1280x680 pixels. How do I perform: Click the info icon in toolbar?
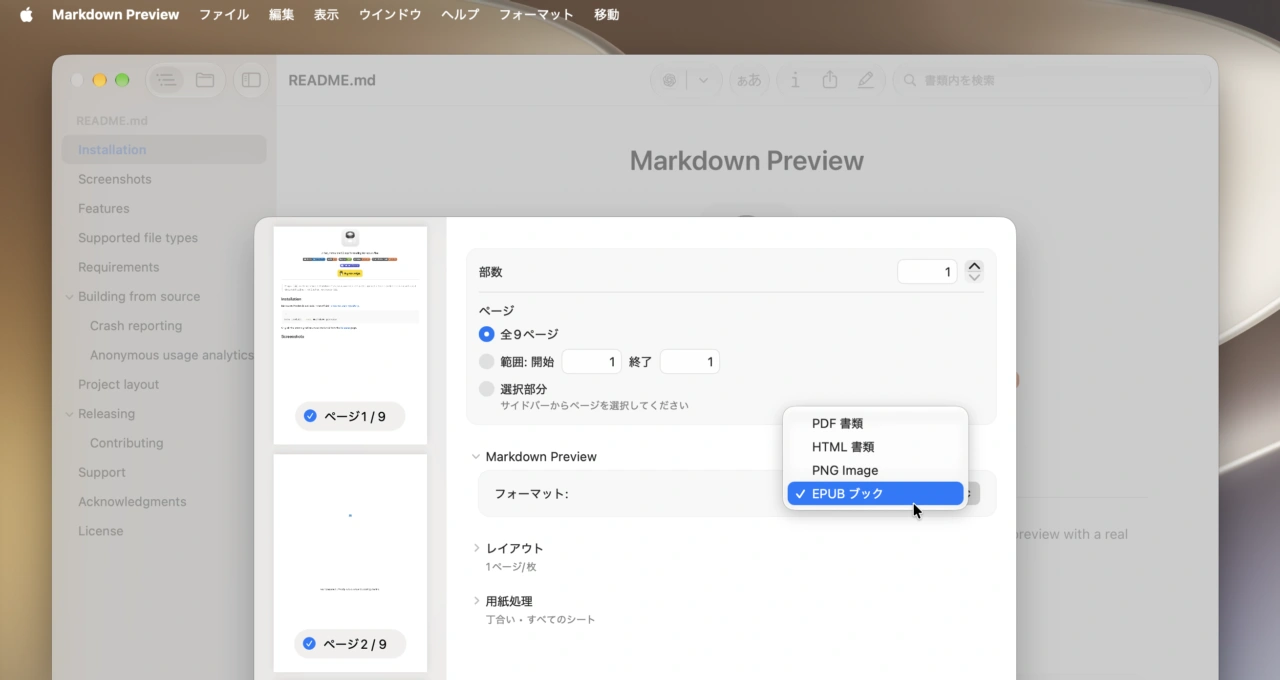(795, 80)
